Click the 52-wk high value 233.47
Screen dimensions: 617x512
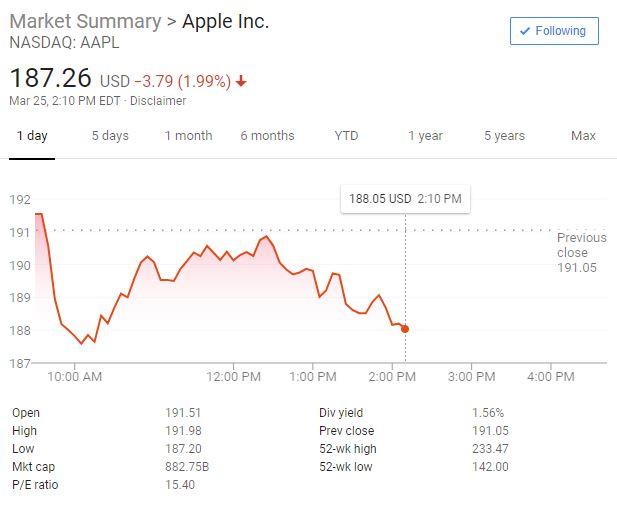490,449
